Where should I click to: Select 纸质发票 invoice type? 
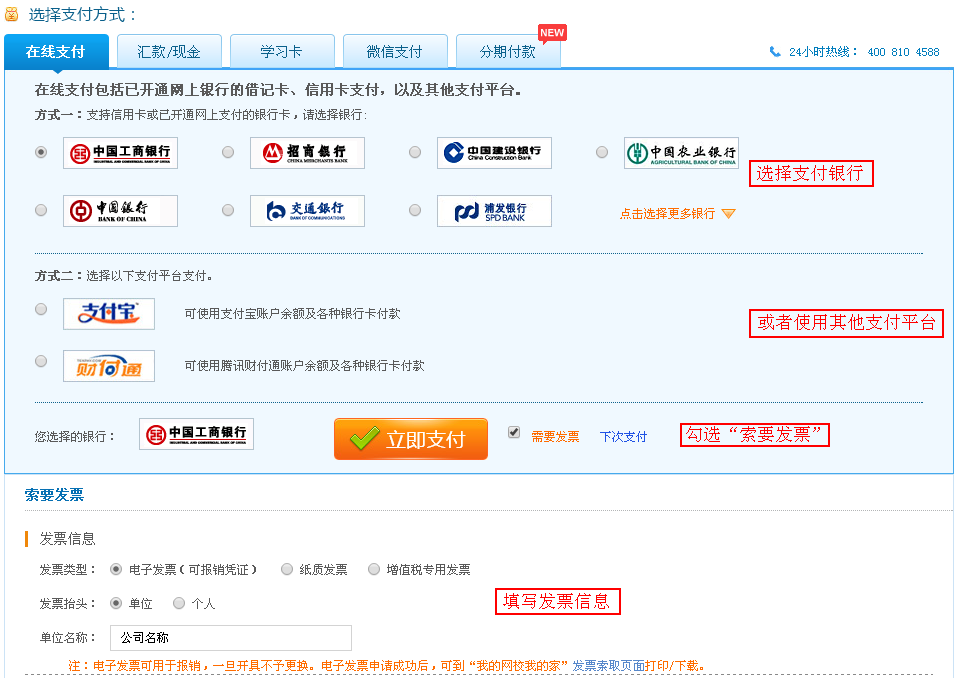click(288, 570)
